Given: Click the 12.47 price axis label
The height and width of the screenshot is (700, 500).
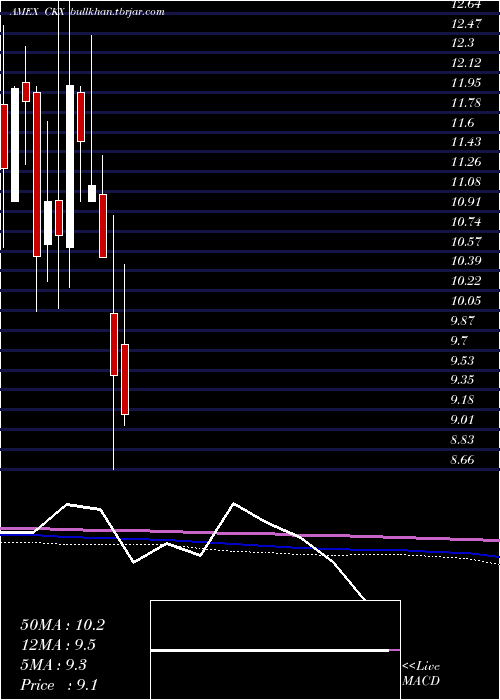Looking at the screenshot, I should pyautogui.click(x=466, y=23).
